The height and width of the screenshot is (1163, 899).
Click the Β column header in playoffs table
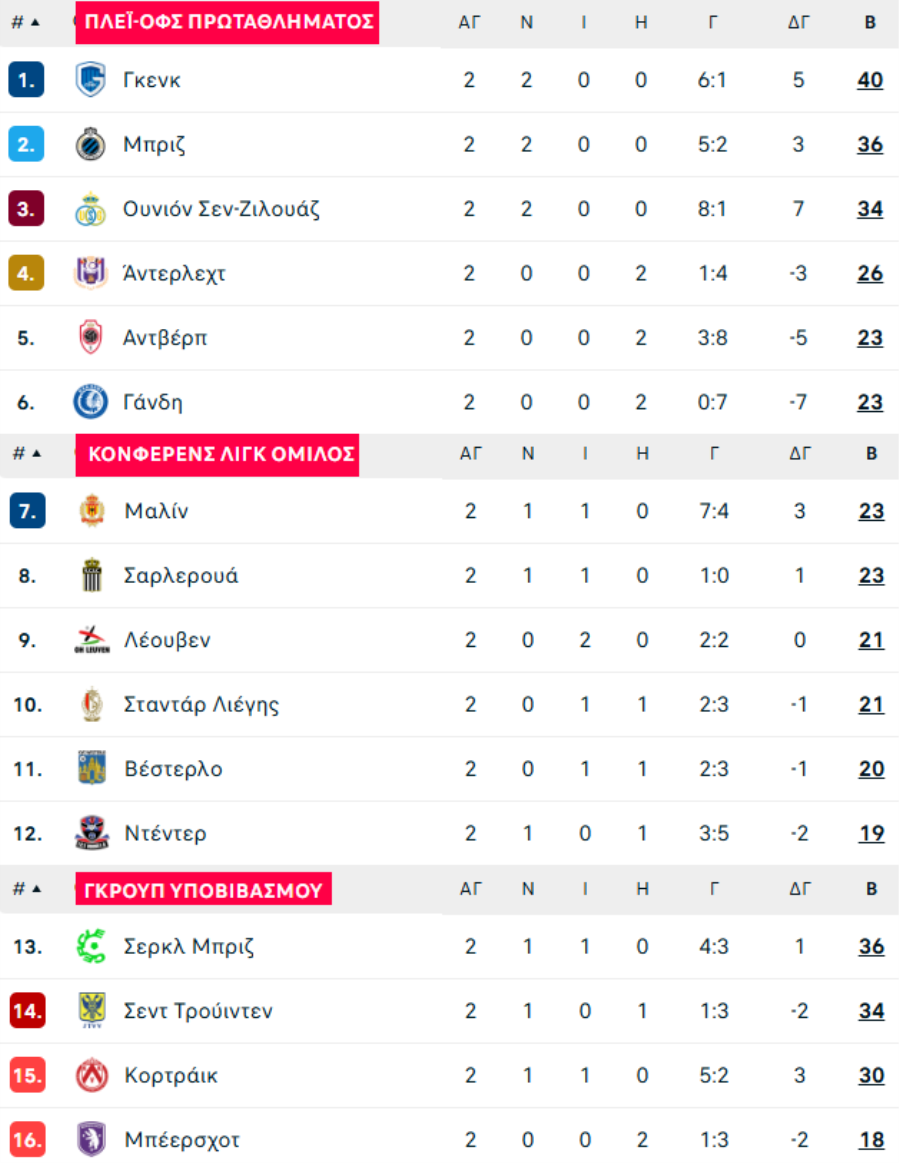pyautogui.click(x=871, y=22)
